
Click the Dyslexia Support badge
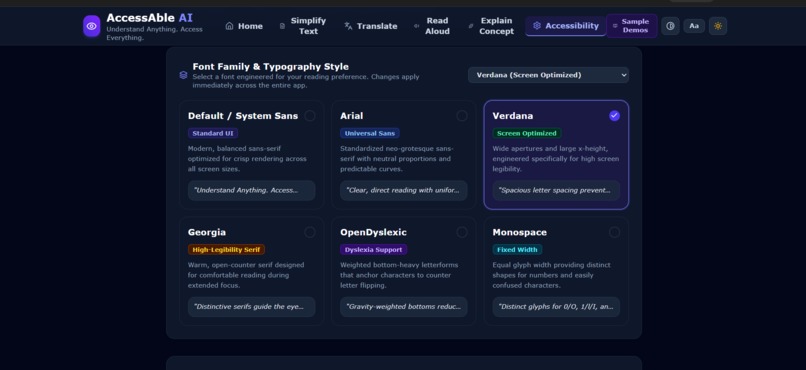pos(373,250)
